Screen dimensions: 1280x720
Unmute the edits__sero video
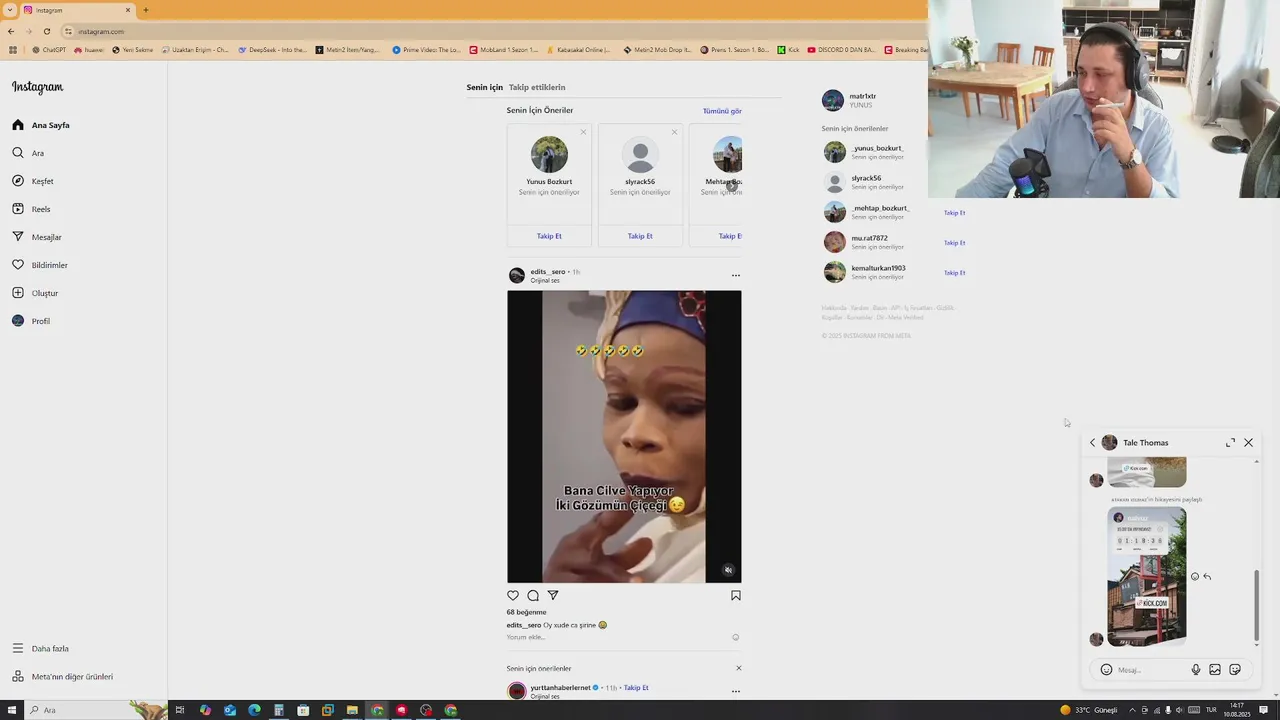[x=728, y=570]
